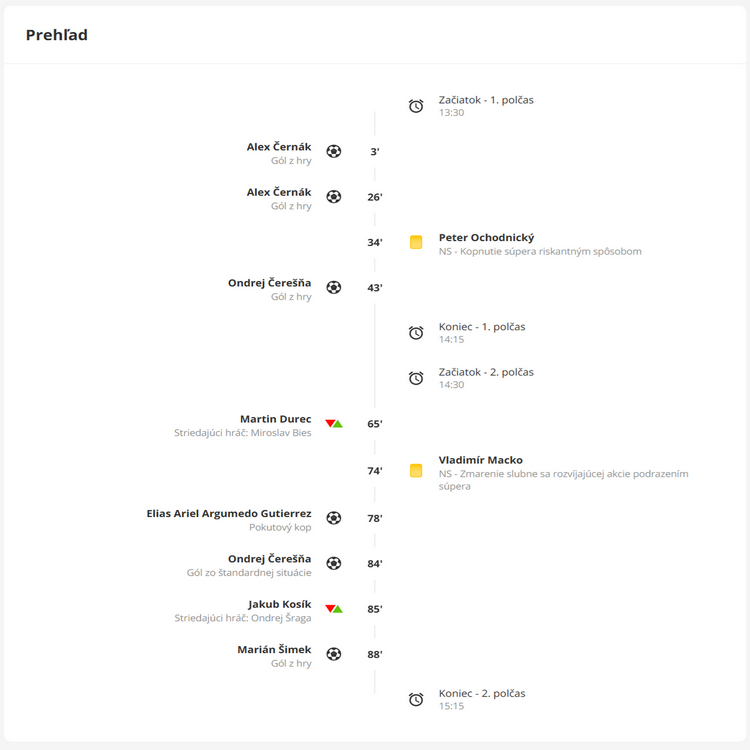Click the clock icon for second half start
This screenshot has height=750, width=750.
point(416,378)
